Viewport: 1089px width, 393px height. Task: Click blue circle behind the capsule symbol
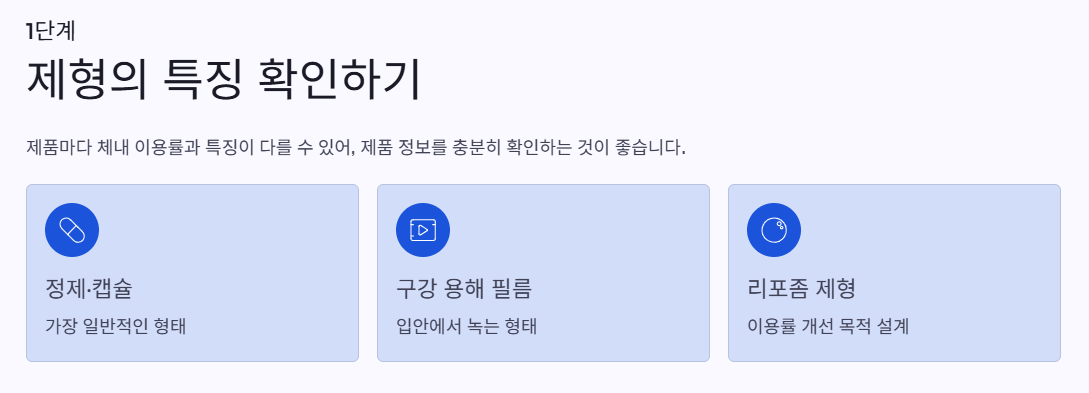pyautogui.click(x=72, y=230)
